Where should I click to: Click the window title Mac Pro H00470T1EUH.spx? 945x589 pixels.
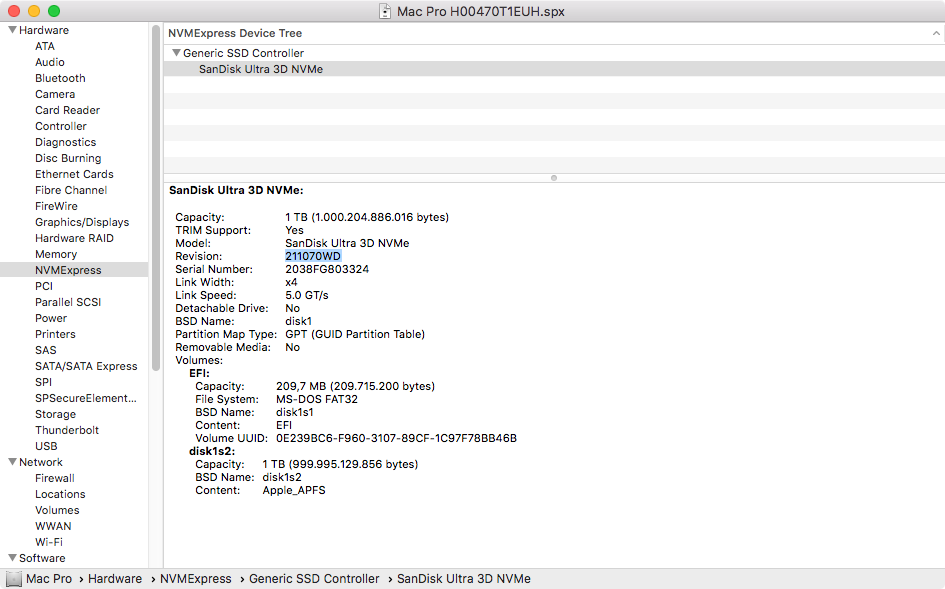tap(480, 11)
